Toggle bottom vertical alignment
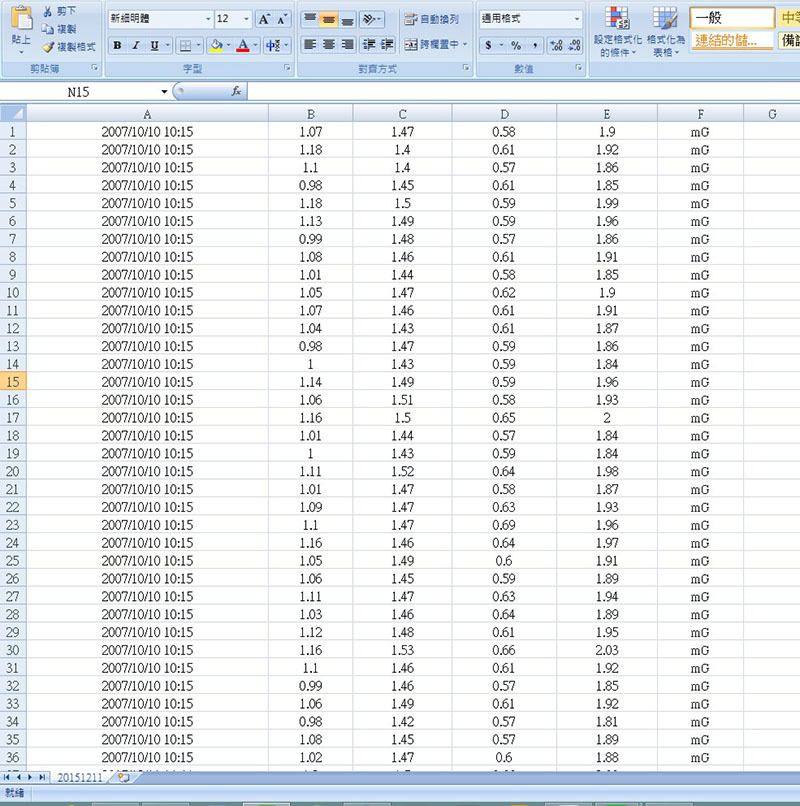Viewport: 800px width, 806px height. click(347, 20)
